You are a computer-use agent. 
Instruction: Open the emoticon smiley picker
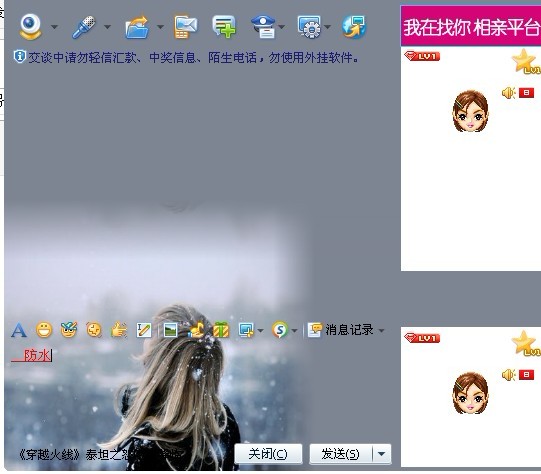(44, 330)
